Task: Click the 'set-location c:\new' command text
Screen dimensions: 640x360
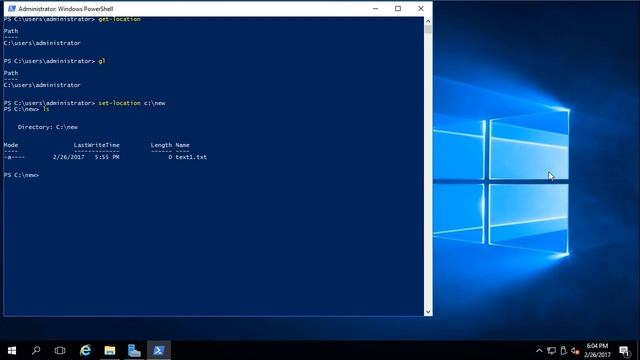Action: (x=132, y=103)
